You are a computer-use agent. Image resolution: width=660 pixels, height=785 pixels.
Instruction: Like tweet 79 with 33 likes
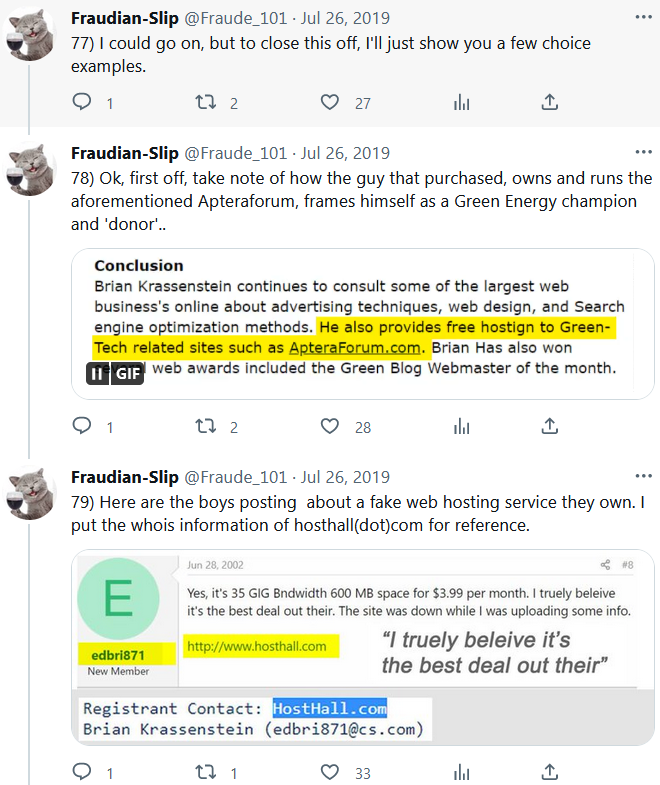(330, 772)
